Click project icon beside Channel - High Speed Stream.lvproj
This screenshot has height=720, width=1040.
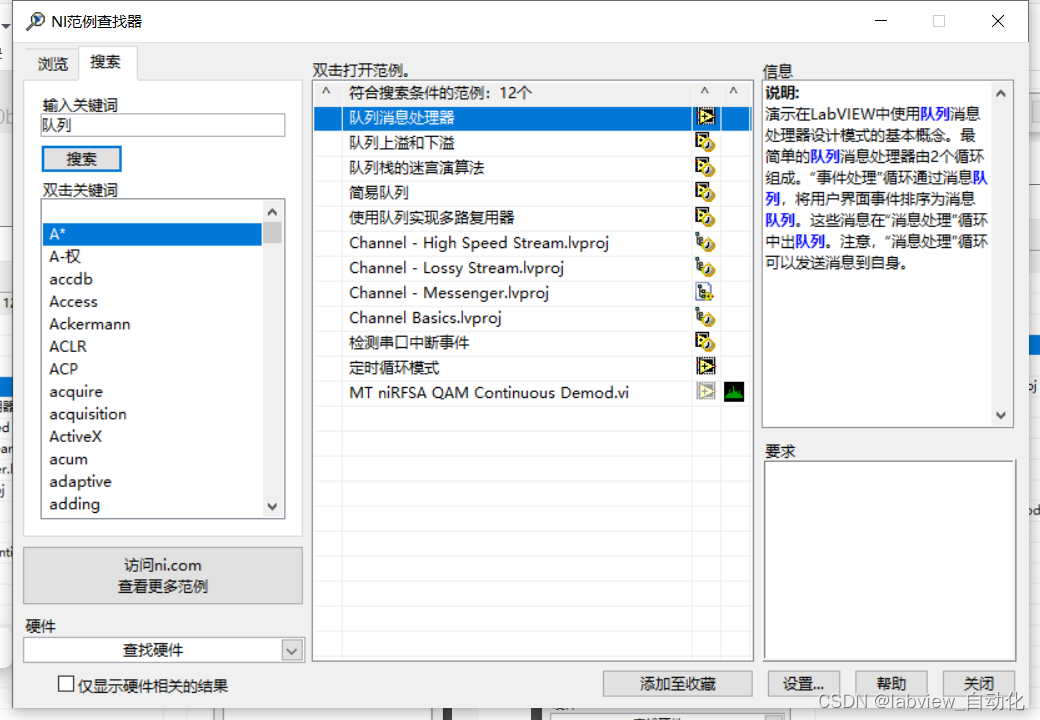(x=705, y=242)
